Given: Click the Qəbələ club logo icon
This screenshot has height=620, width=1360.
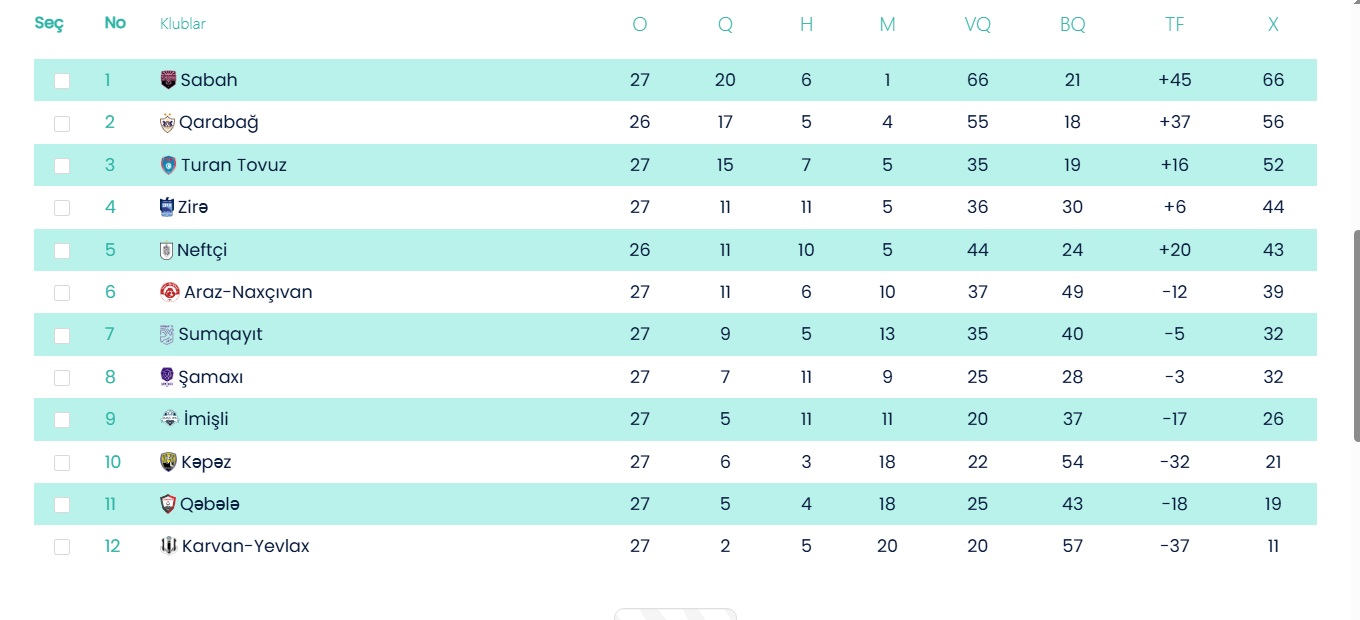Looking at the screenshot, I should click(168, 504).
